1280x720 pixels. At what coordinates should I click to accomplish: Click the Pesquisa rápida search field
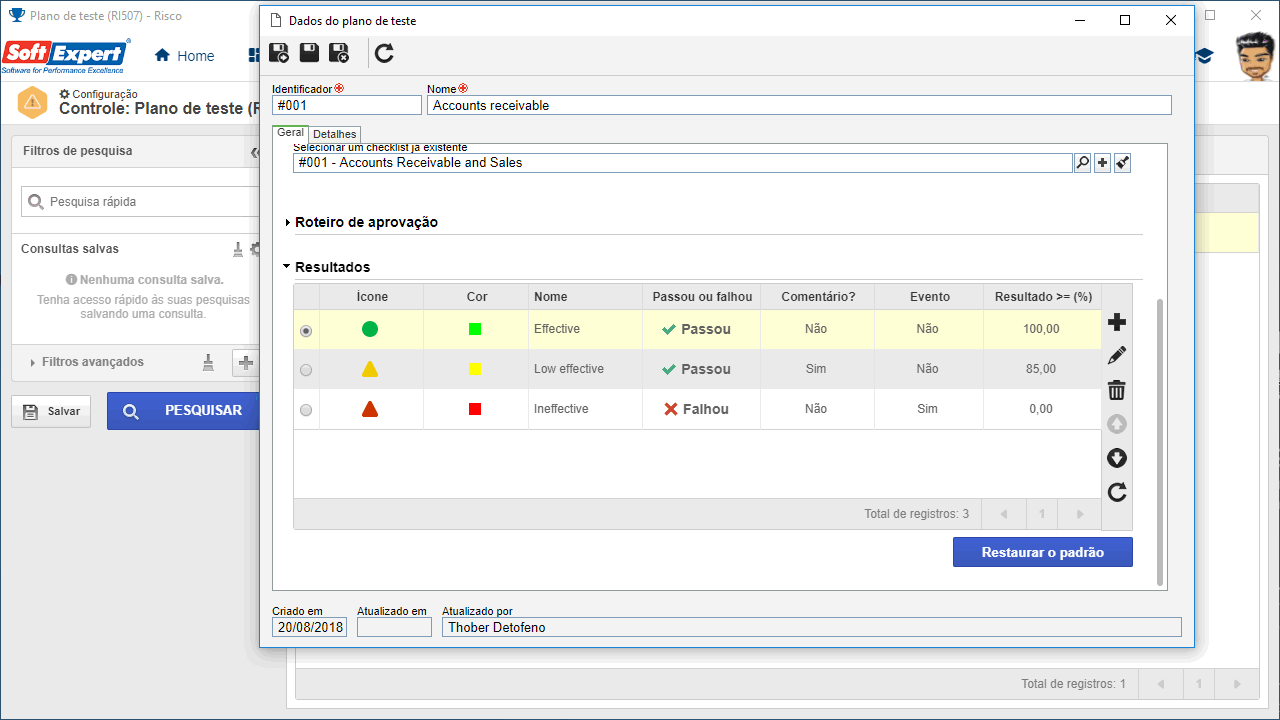(x=140, y=201)
